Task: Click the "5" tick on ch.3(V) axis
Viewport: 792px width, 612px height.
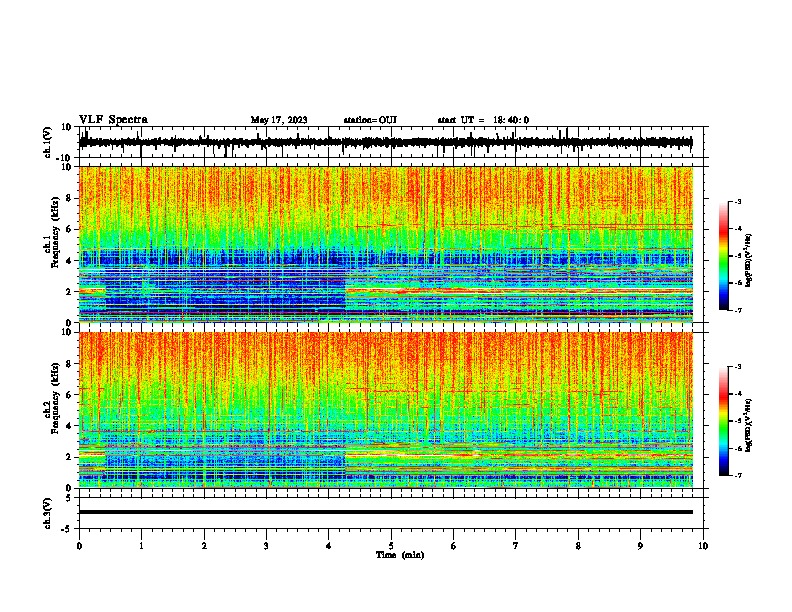Action: click(70, 498)
